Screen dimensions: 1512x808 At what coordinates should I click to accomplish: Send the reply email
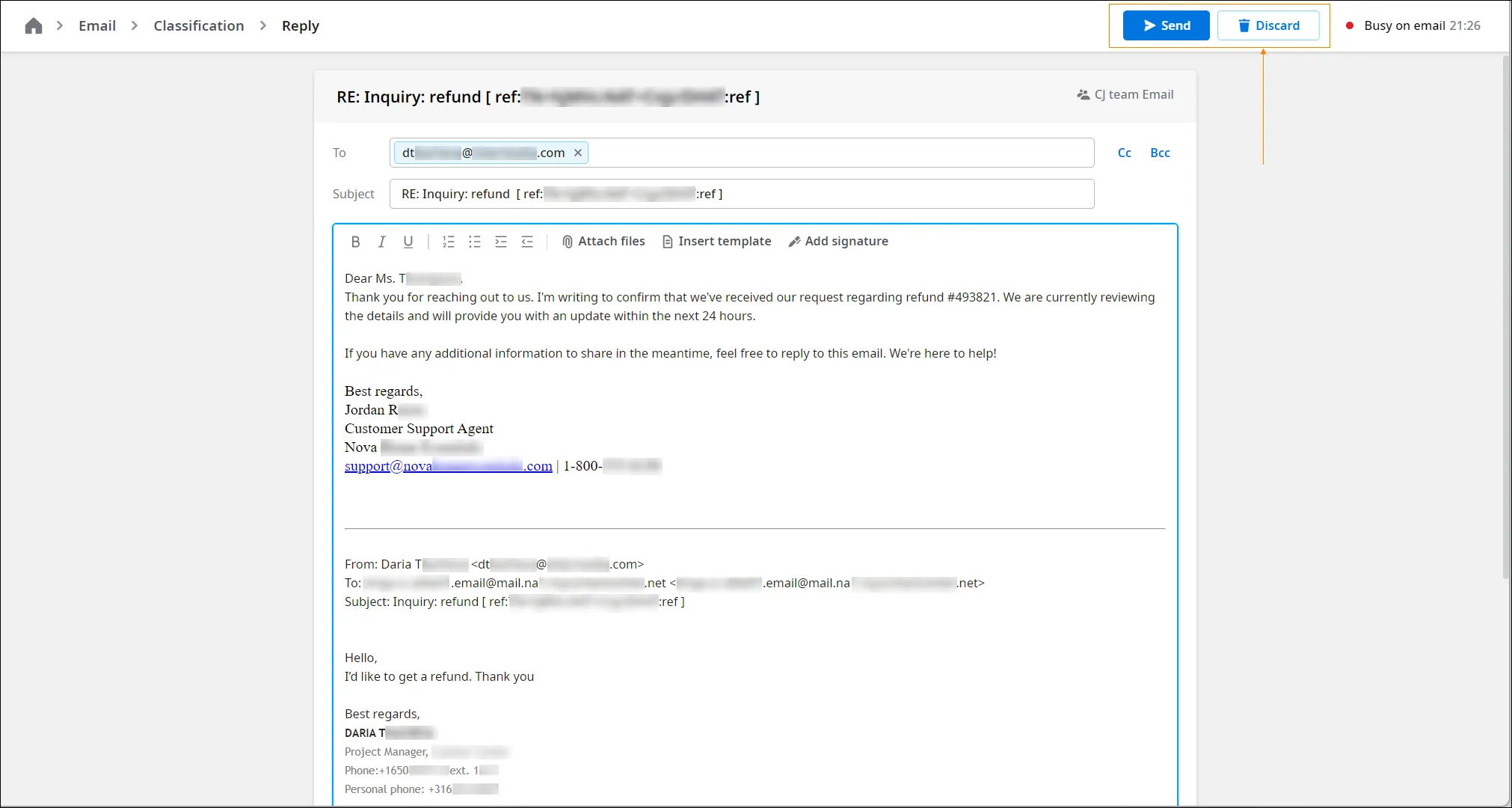tap(1167, 25)
